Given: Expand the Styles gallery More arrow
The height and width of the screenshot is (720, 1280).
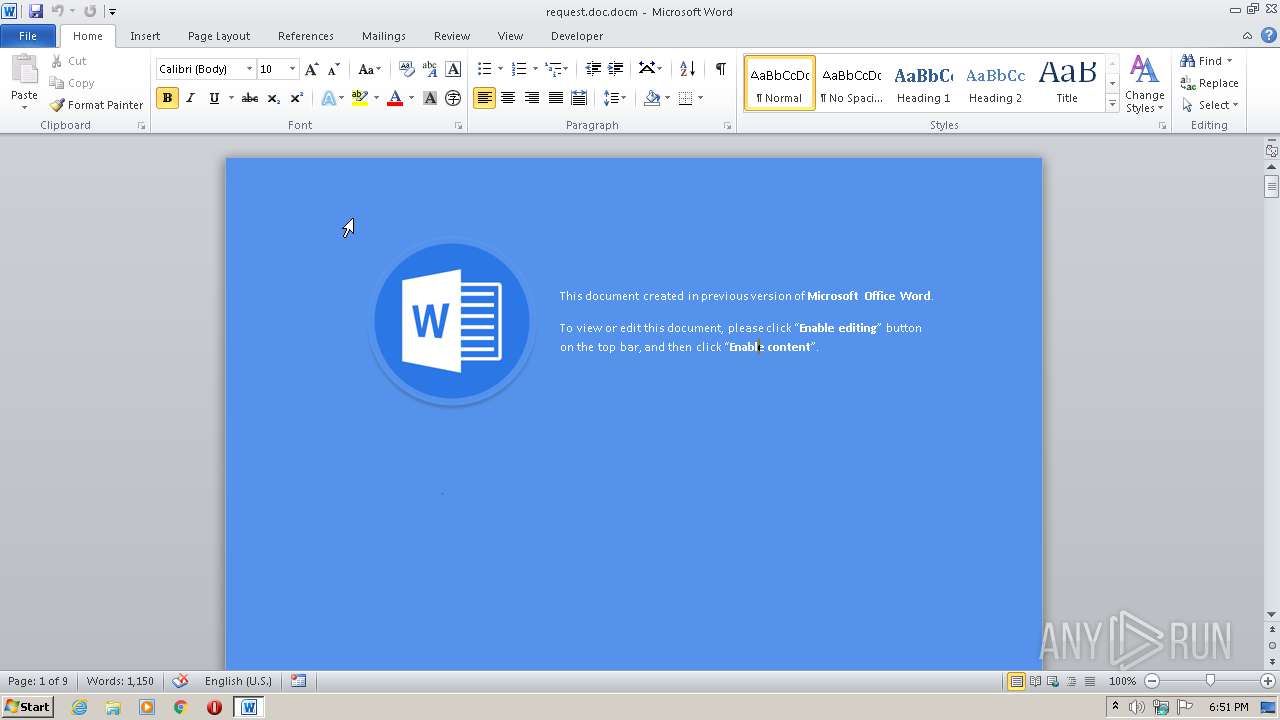Looking at the screenshot, I should coord(1112,103).
